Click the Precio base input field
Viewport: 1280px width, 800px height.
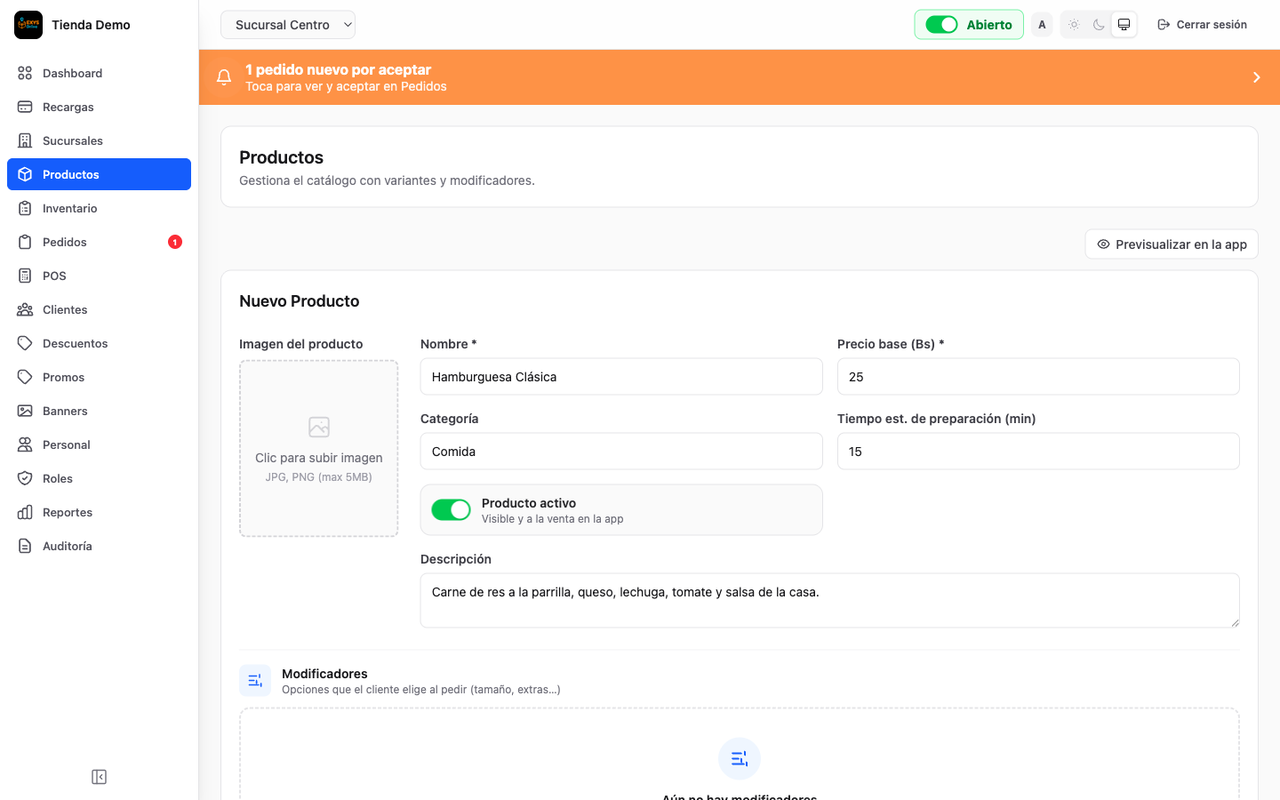(1038, 377)
